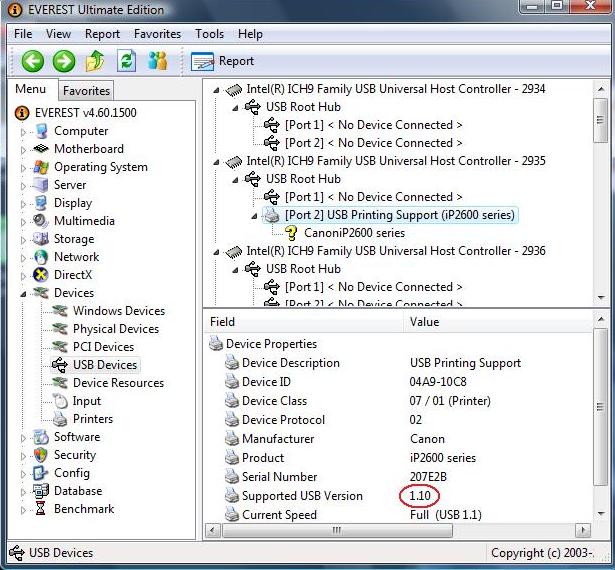Select the Devices icon in tree

pos(41,293)
